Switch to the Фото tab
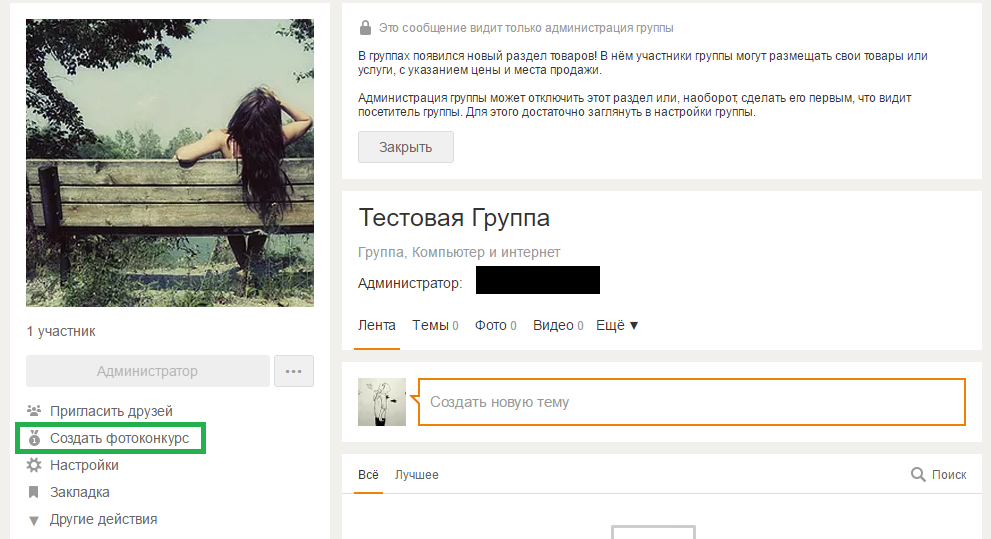The height and width of the screenshot is (539, 991). [x=491, y=325]
